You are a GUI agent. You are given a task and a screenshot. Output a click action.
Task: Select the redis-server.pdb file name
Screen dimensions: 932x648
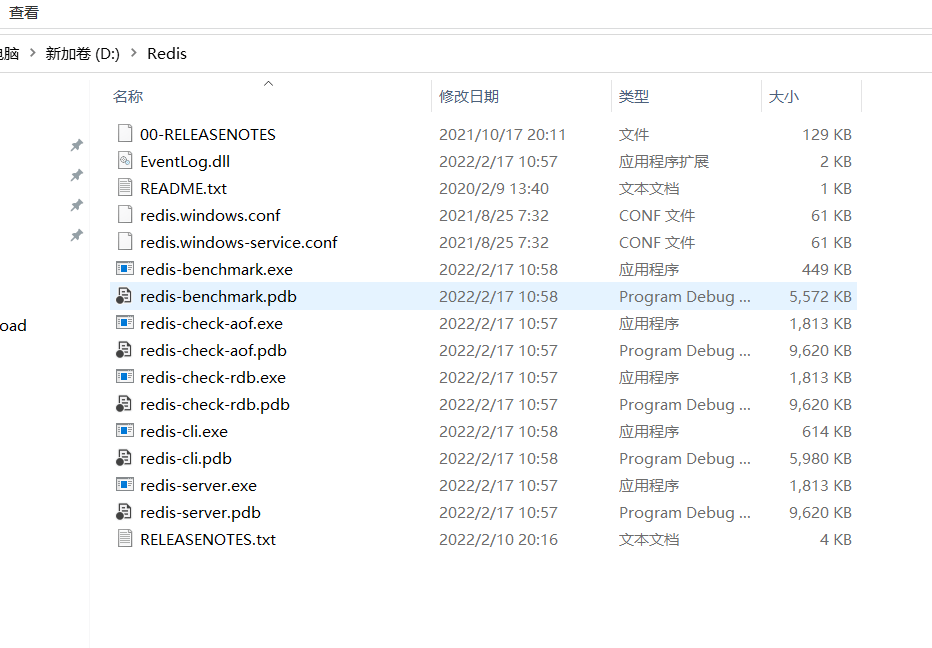pos(200,512)
